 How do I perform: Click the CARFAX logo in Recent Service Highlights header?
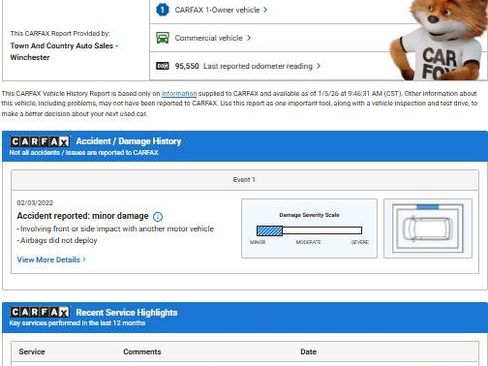coord(40,312)
